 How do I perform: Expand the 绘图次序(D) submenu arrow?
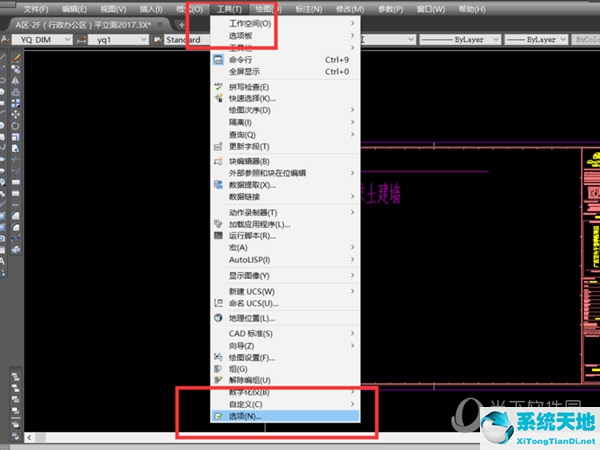352,110
